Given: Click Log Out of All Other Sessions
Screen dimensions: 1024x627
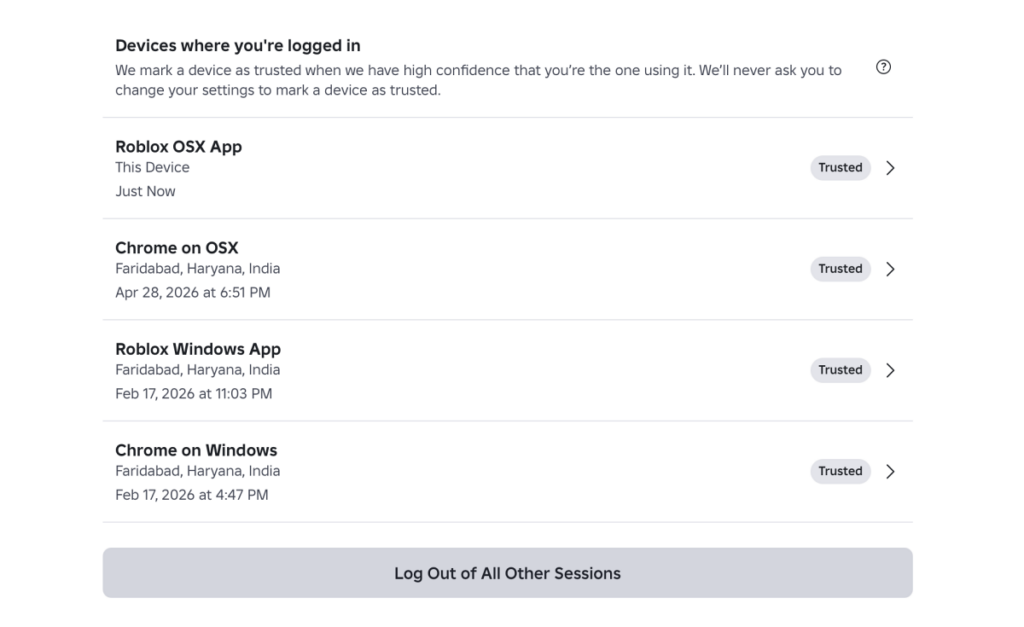Looking at the screenshot, I should pyautogui.click(x=508, y=573).
